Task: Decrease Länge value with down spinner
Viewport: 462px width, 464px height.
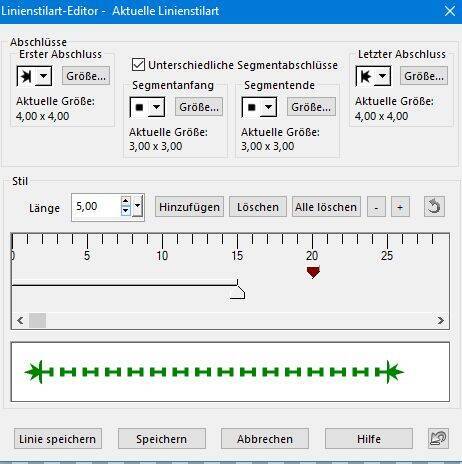Action: pyautogui.click(x=125, y=210)
